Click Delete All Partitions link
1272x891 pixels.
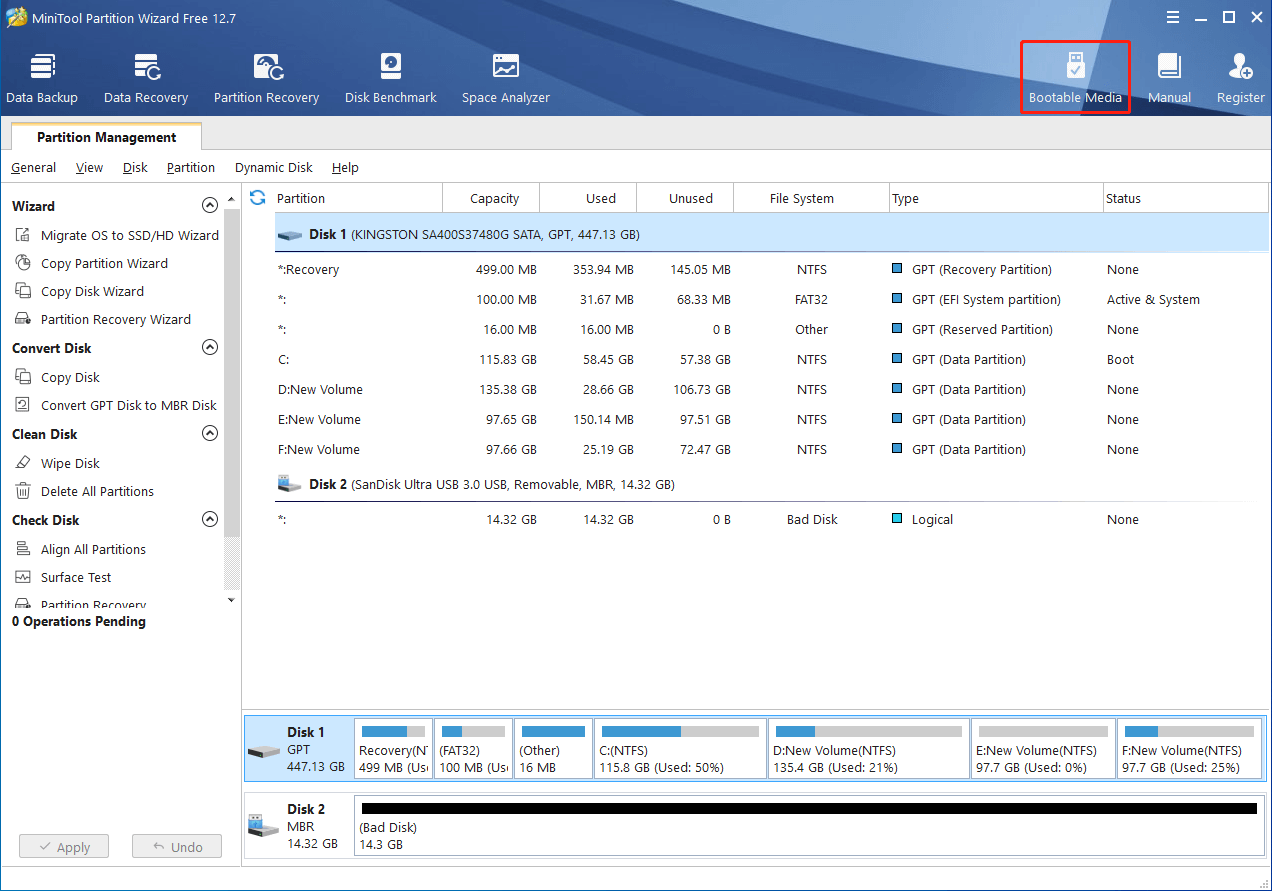point(97,491)
